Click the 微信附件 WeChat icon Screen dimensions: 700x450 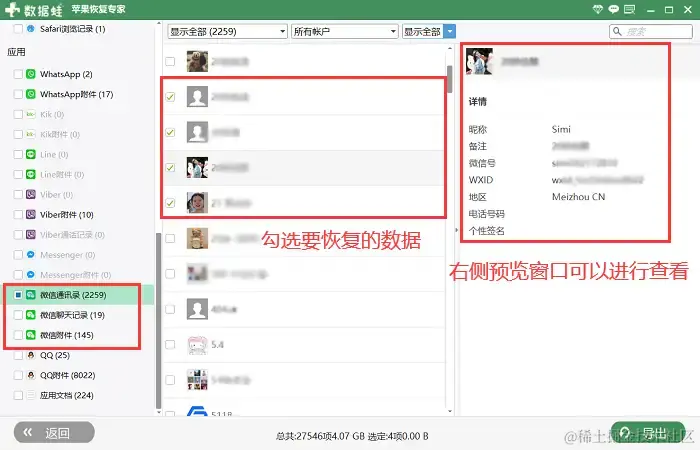[x=30, y=335]
